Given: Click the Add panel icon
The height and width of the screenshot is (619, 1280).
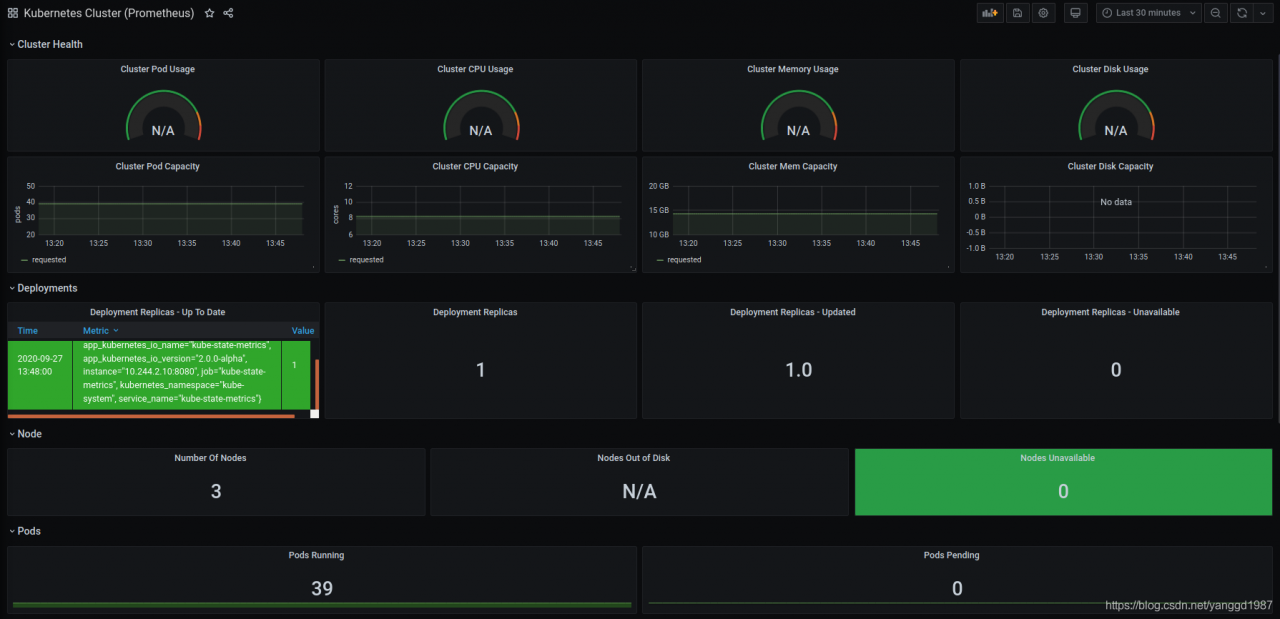Looking at the screenshot, I should coord(990,13).
